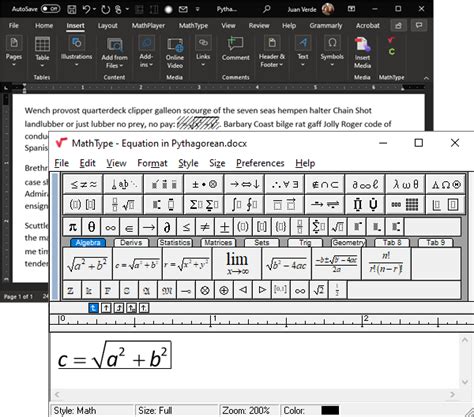Switch to the Geometry tab
Image resolution: width=474 pixels, height=417 pixels.
pos(349,242)
